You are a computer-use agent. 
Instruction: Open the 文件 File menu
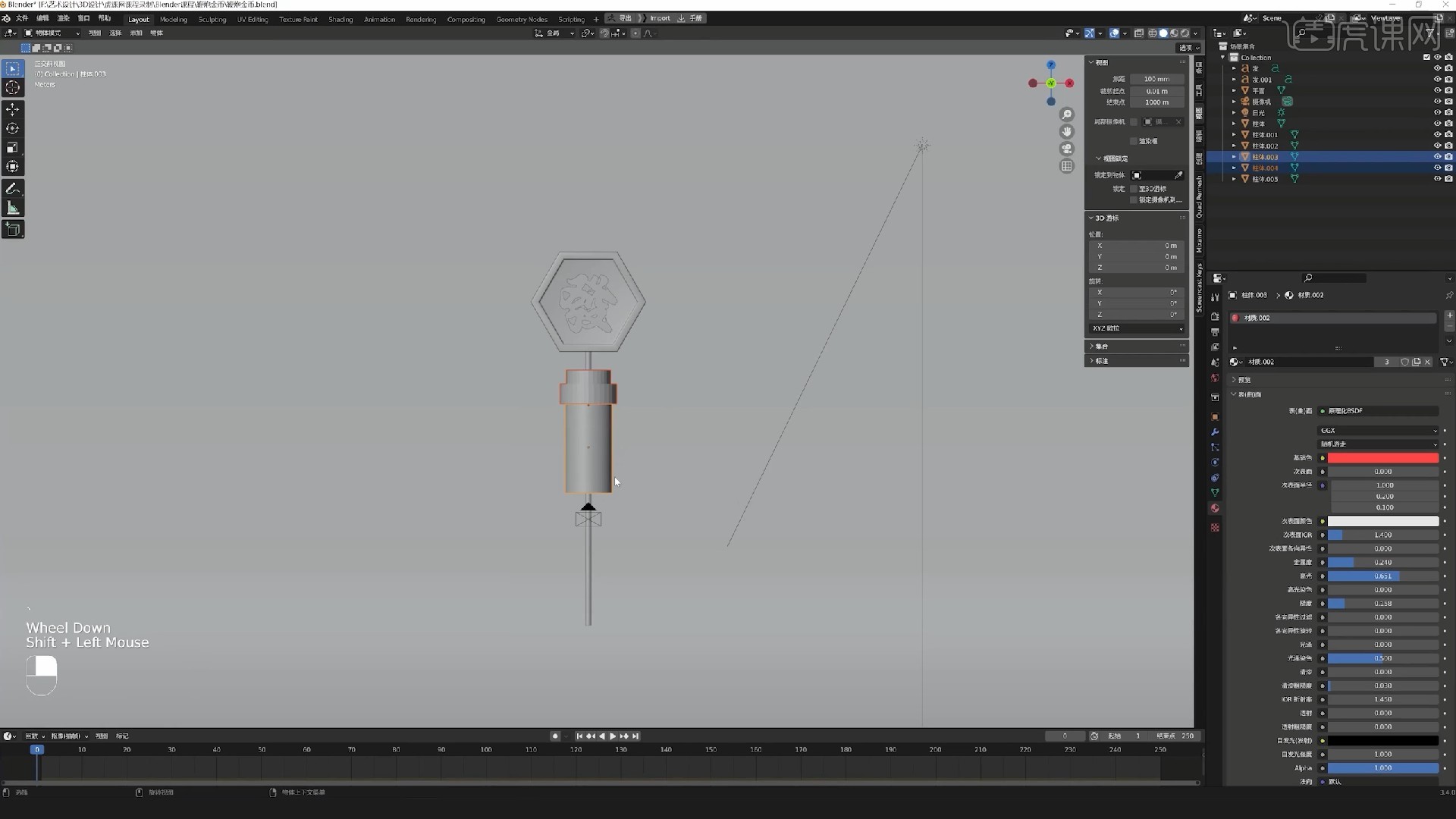click(22, 19)
